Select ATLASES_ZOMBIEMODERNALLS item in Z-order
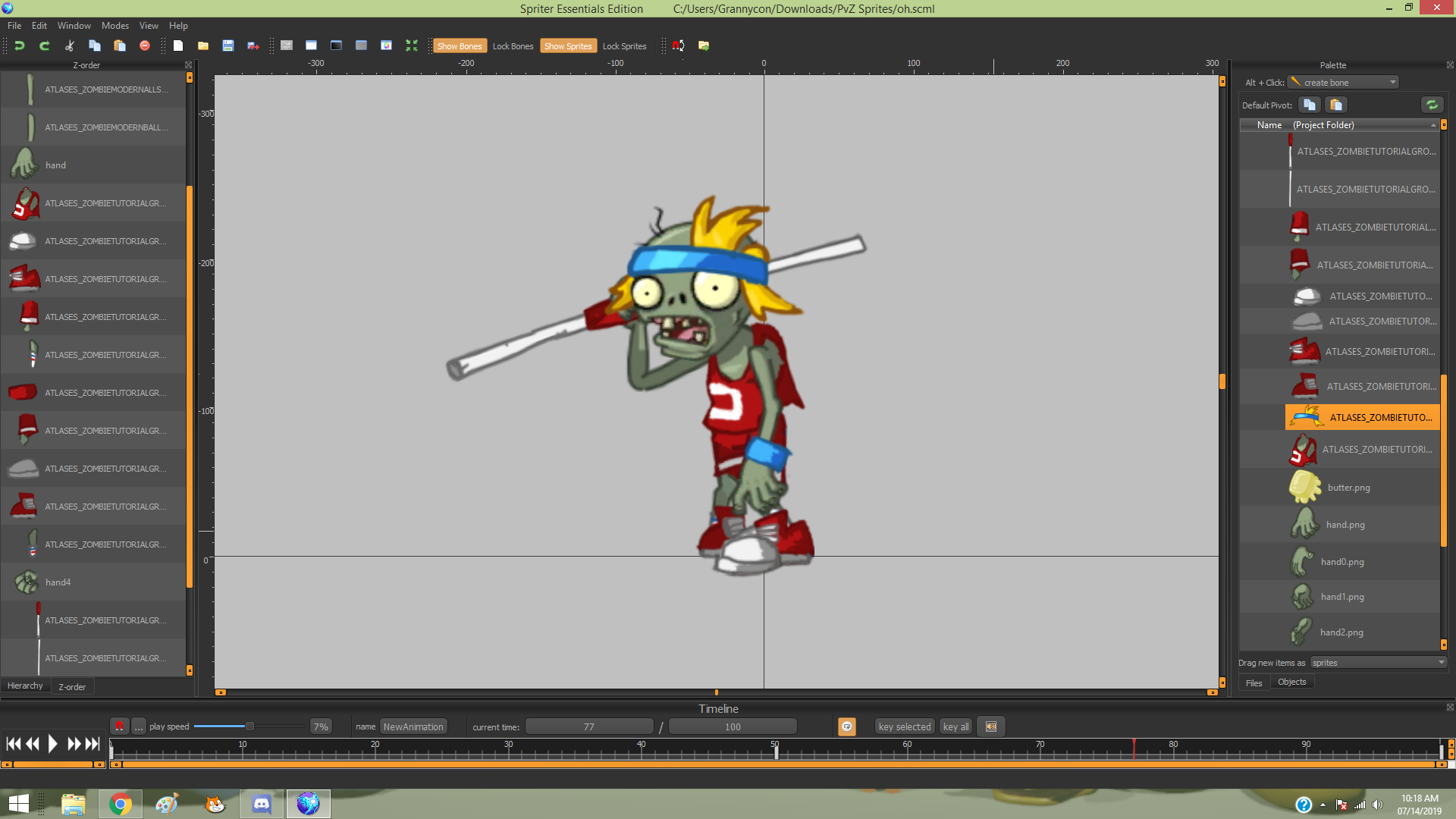The image size is (1456, 819). click(x=93, y=89)
